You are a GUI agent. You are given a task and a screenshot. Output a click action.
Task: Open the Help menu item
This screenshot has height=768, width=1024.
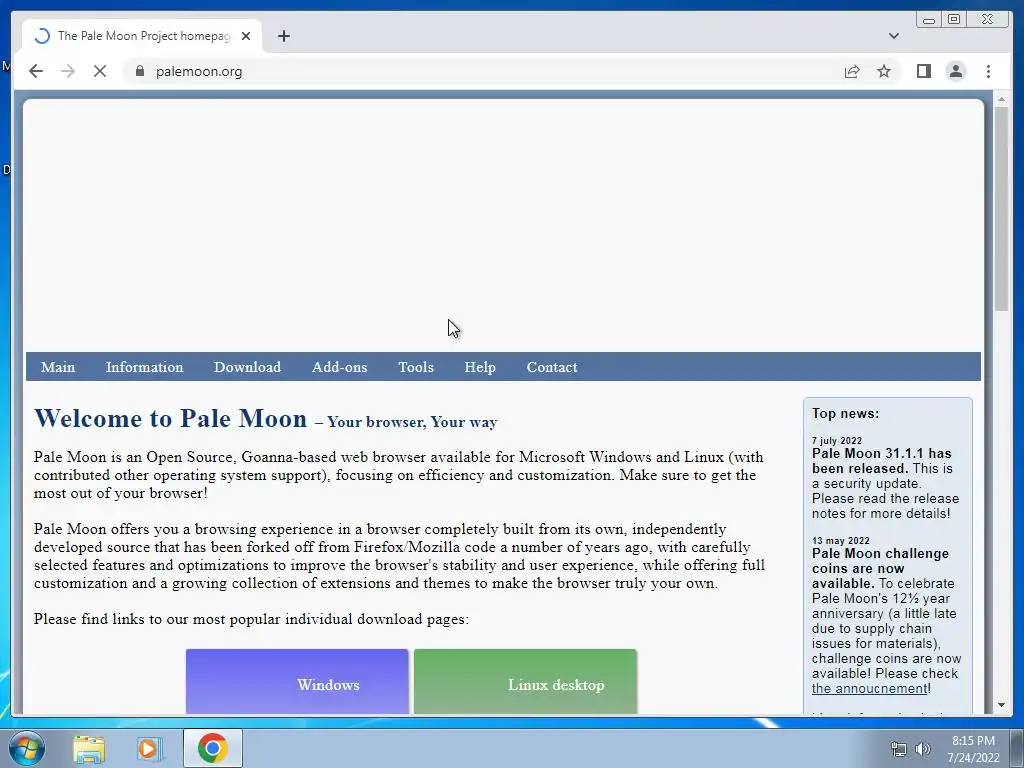480,367
